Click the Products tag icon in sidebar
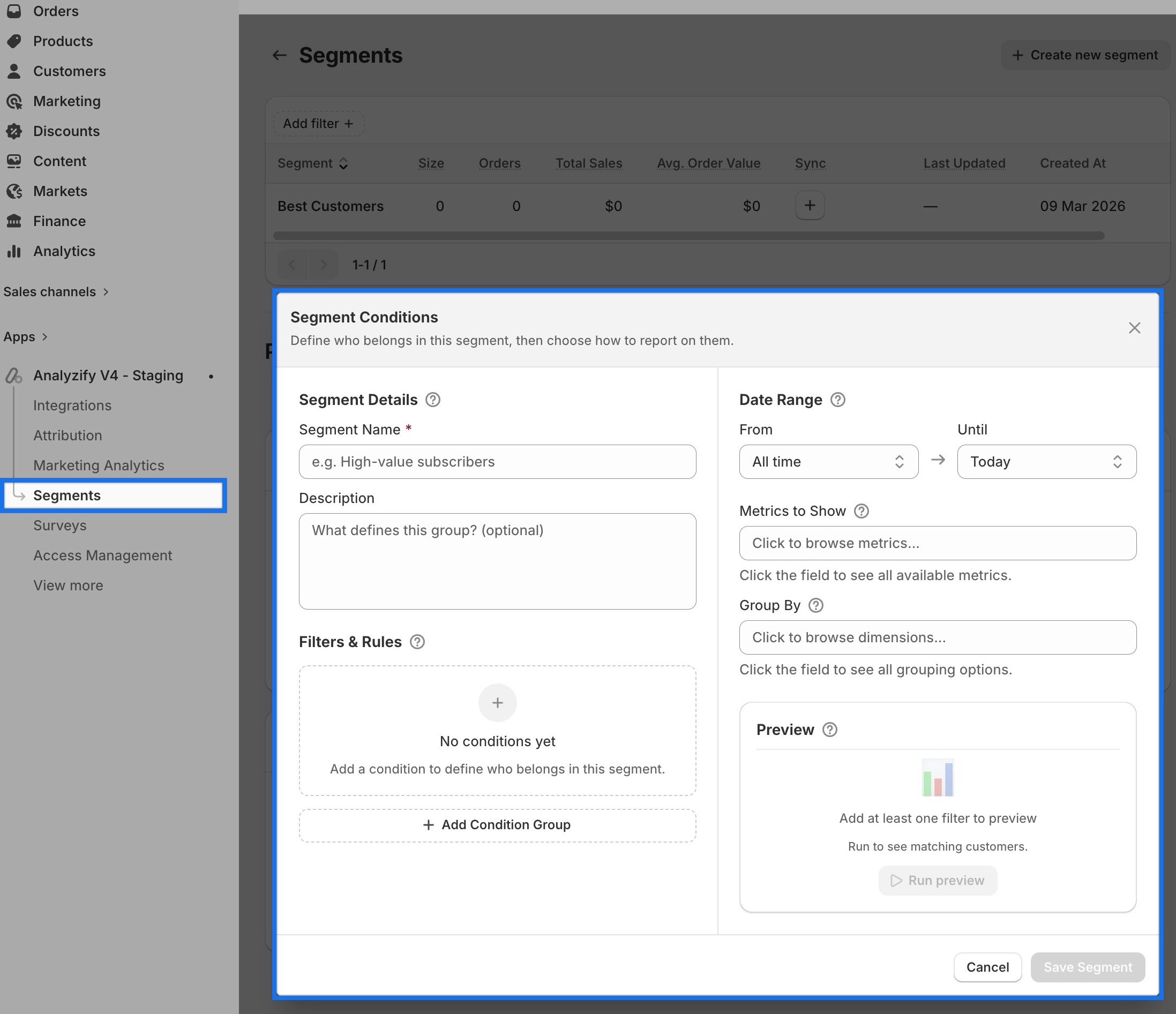 [14, 40]
